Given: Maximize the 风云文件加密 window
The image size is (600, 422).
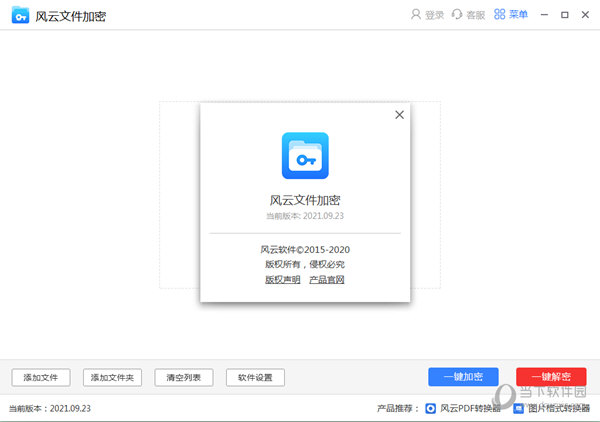Looking at the screenshot, I should tap(564, 15).
